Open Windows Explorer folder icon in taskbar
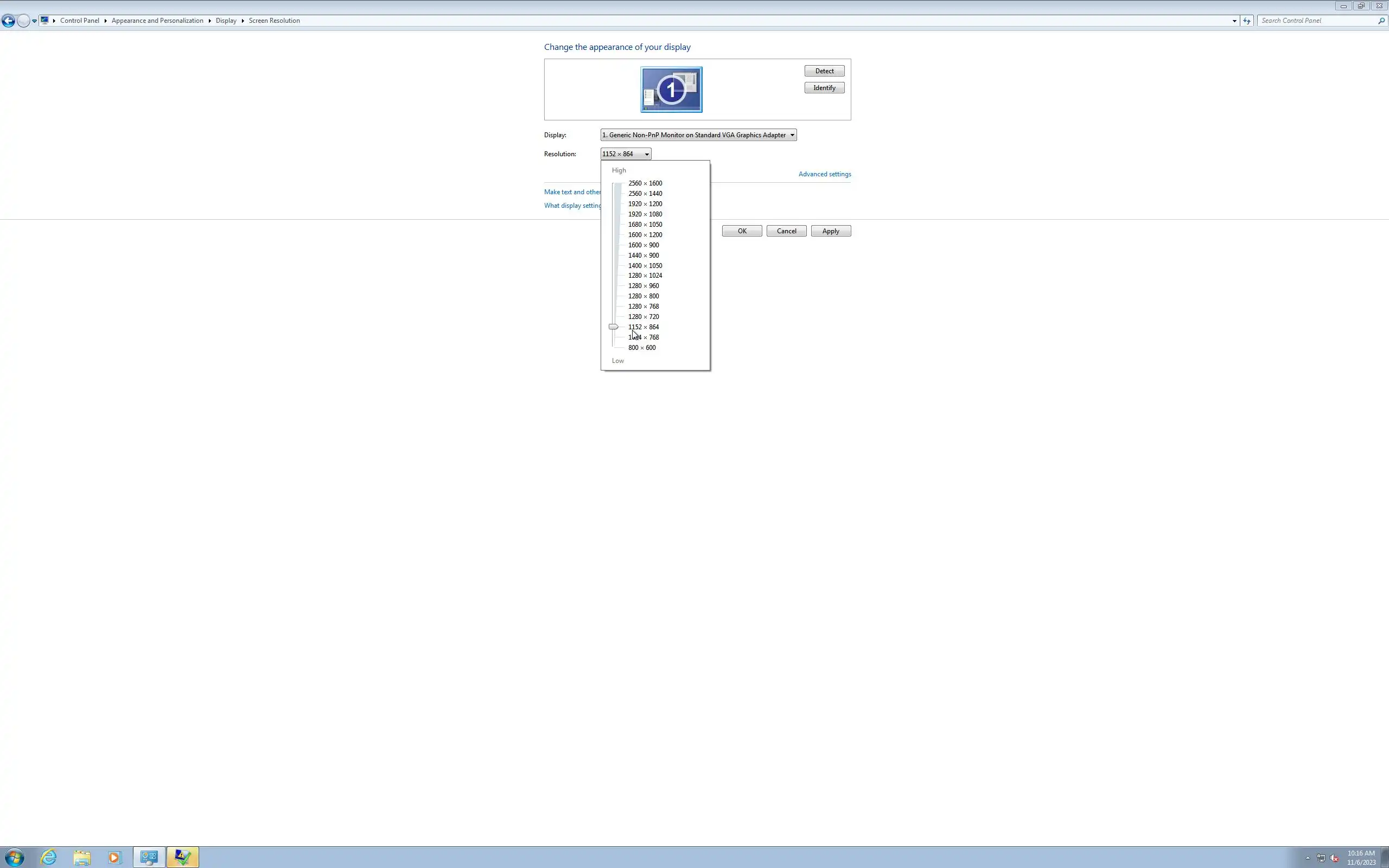The height and width of the screenshot is (868, 1389). 82,857
